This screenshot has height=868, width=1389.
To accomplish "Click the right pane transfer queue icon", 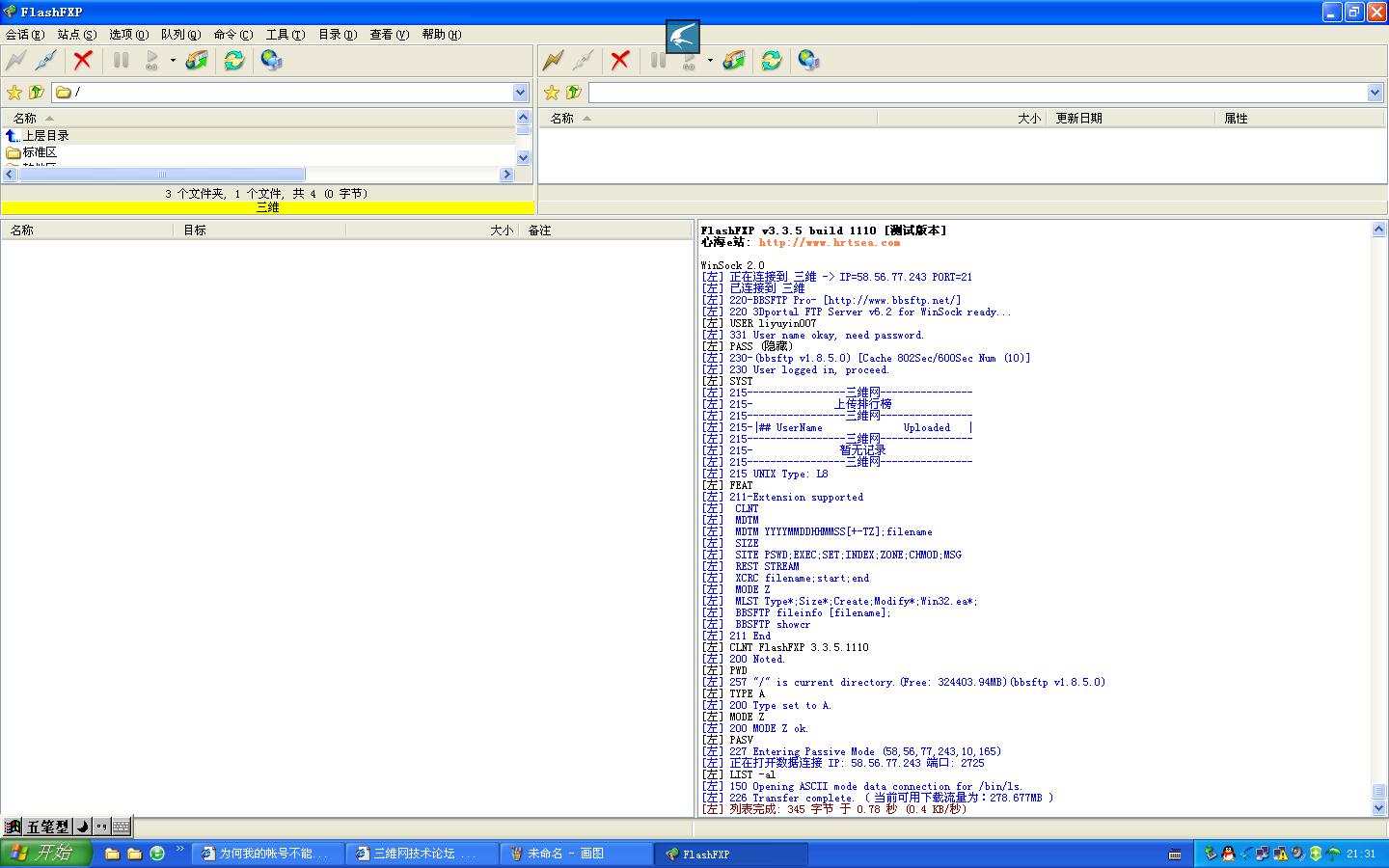I will coord(734,61).
